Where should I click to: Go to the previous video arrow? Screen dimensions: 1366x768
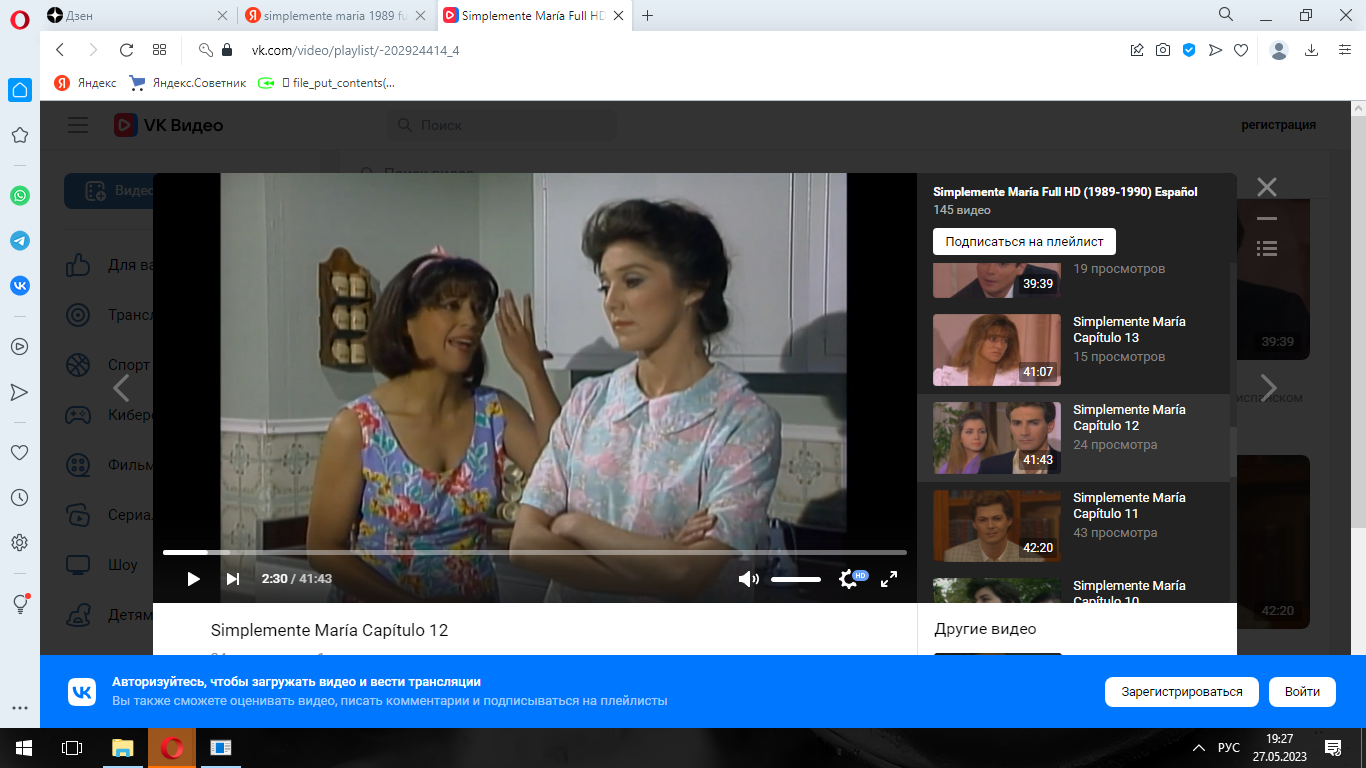(121, 387)
